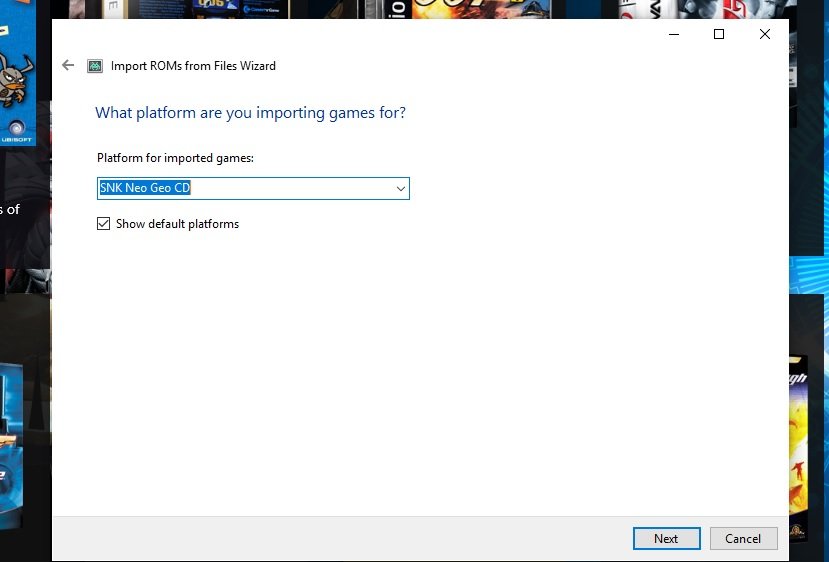829x562 pixels.
Task: Click the 'Import ROMs from Files Wizard' title
Action: tap(193, 66)
